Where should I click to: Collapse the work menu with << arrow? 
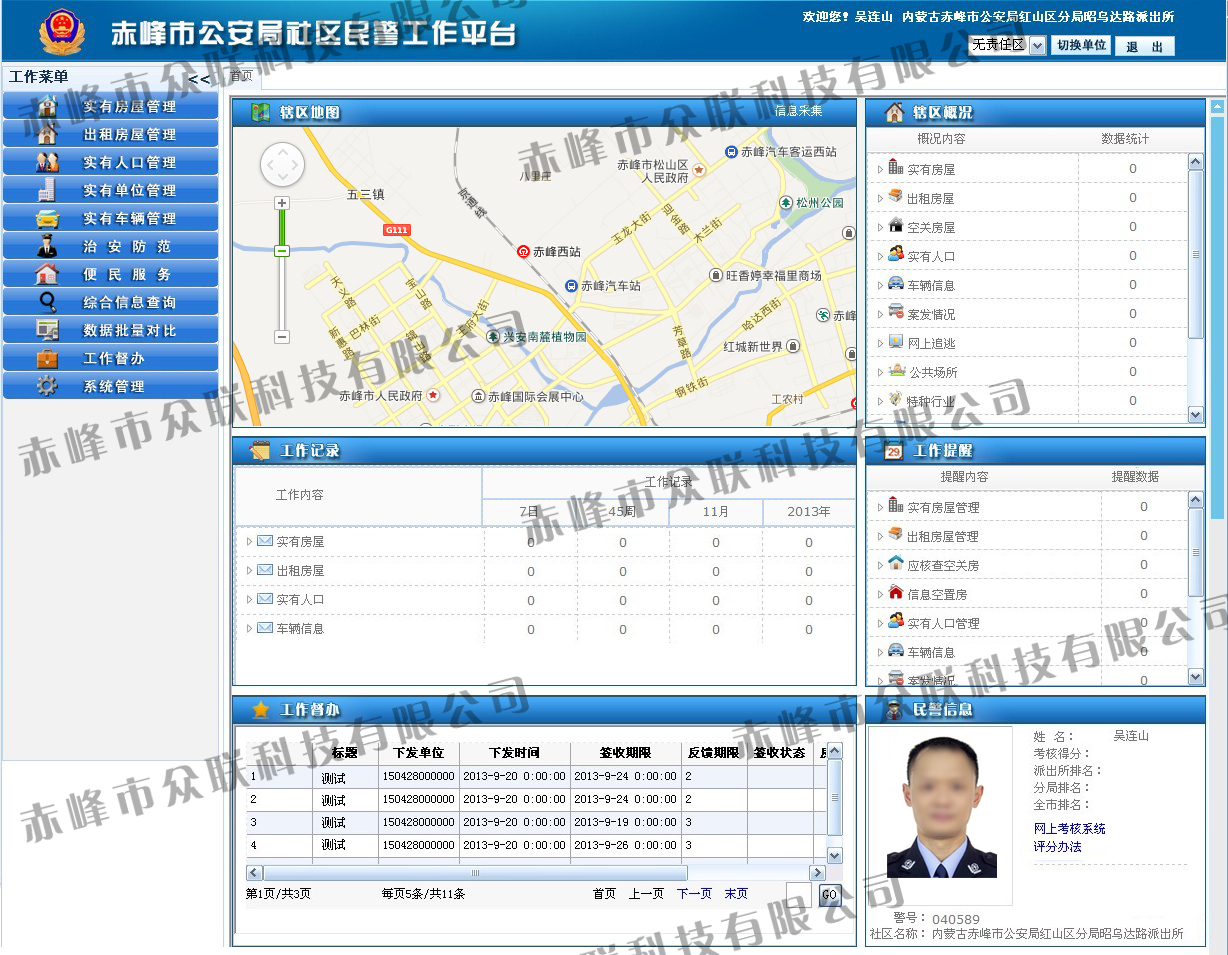click(x=199, y=79)
